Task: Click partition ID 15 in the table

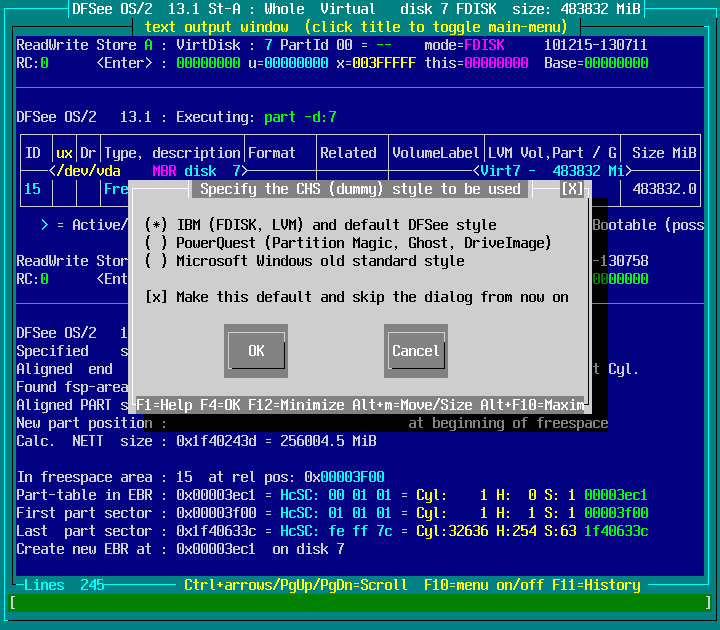Action: (x=33, y=189)
